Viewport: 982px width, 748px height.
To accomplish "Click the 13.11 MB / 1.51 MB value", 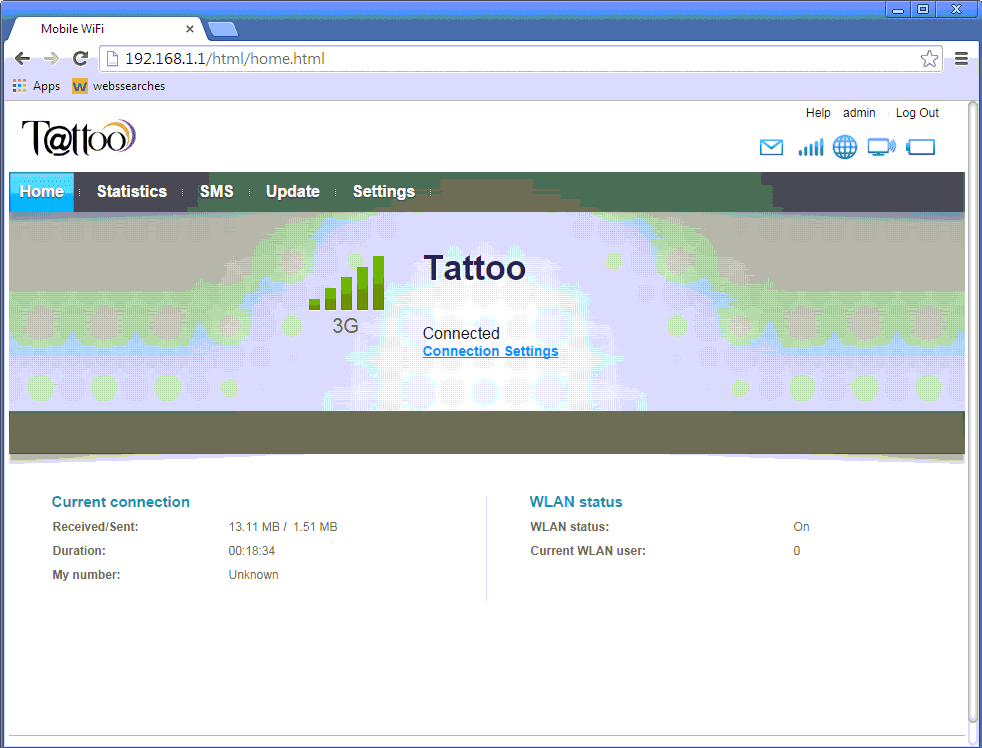I will tap(282, 527).
